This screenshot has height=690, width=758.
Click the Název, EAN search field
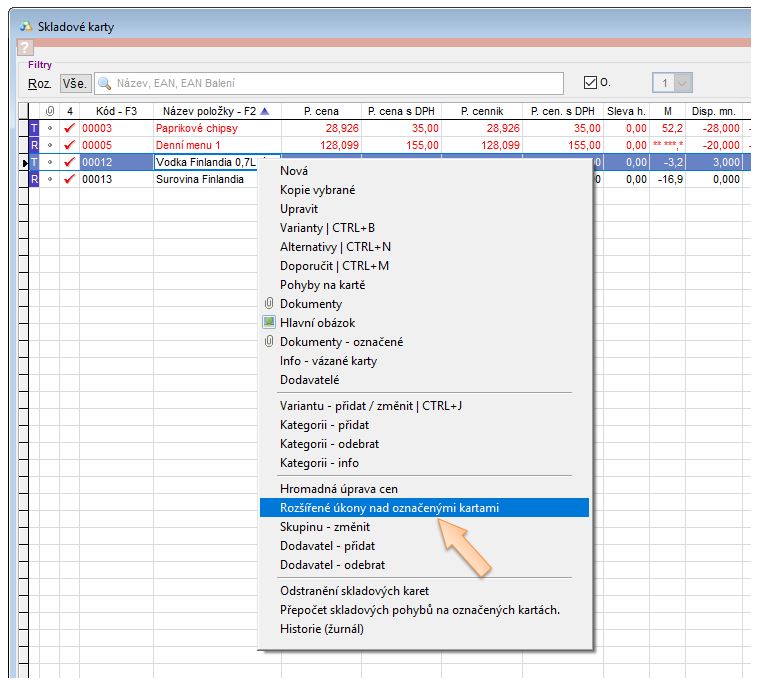pos(330,84)
